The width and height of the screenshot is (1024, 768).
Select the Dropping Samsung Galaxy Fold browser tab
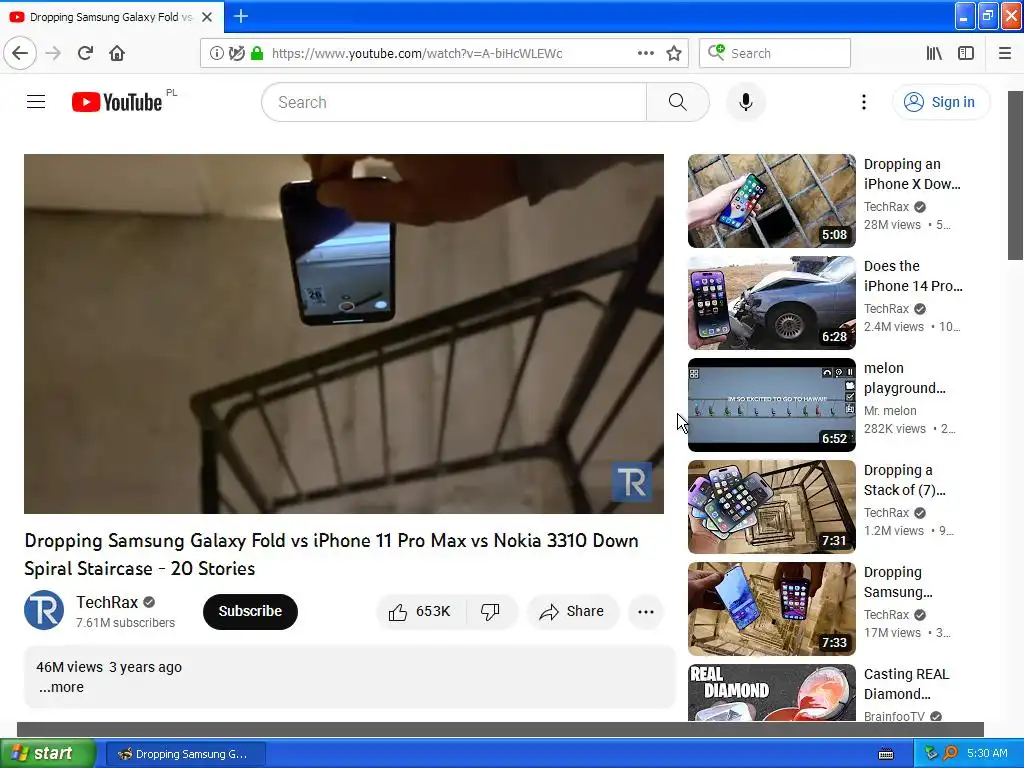pos(111,17)
